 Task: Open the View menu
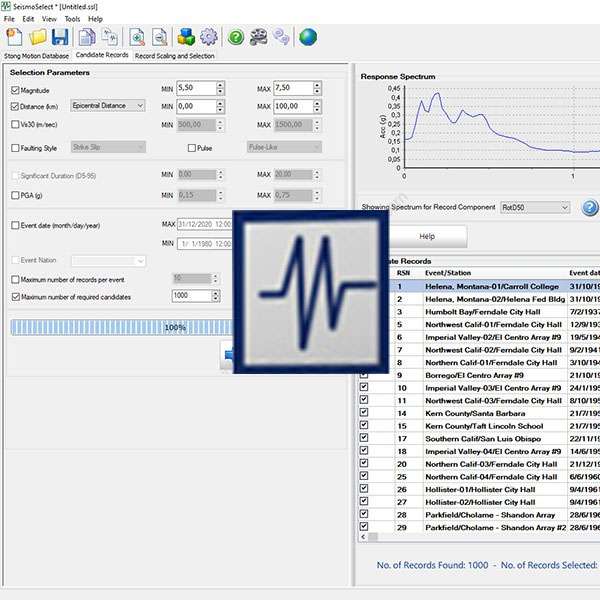click(49, 19)
